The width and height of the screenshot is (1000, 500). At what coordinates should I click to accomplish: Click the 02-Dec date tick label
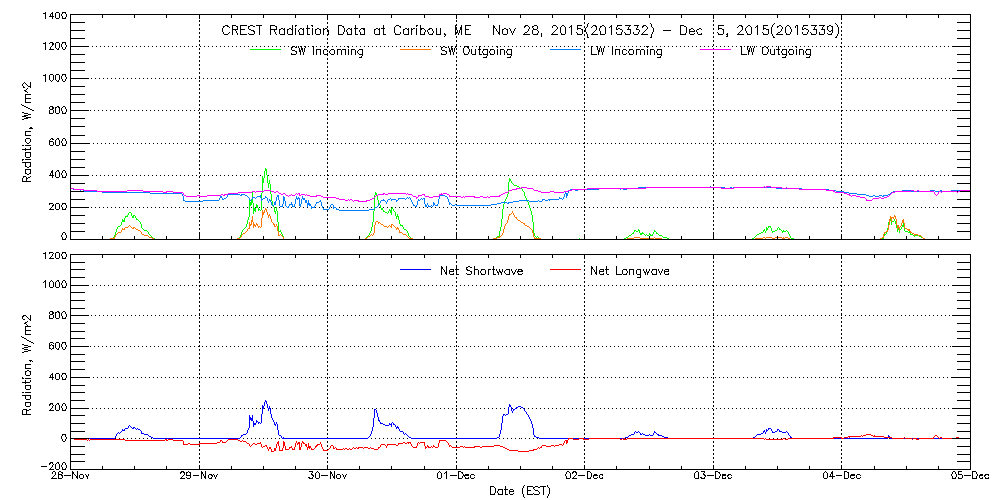584,477
